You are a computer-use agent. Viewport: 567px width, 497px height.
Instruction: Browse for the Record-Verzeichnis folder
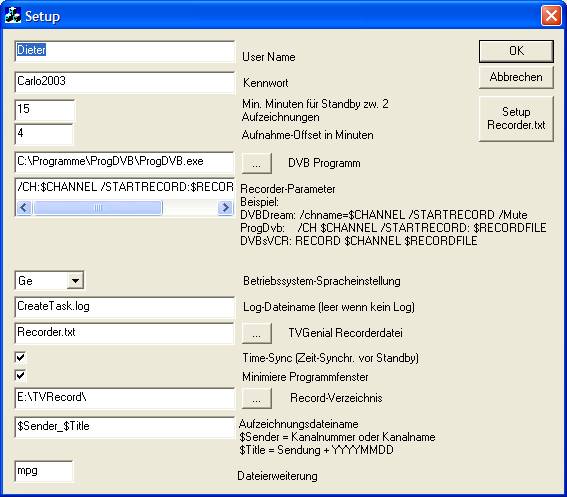pos(256,398)
